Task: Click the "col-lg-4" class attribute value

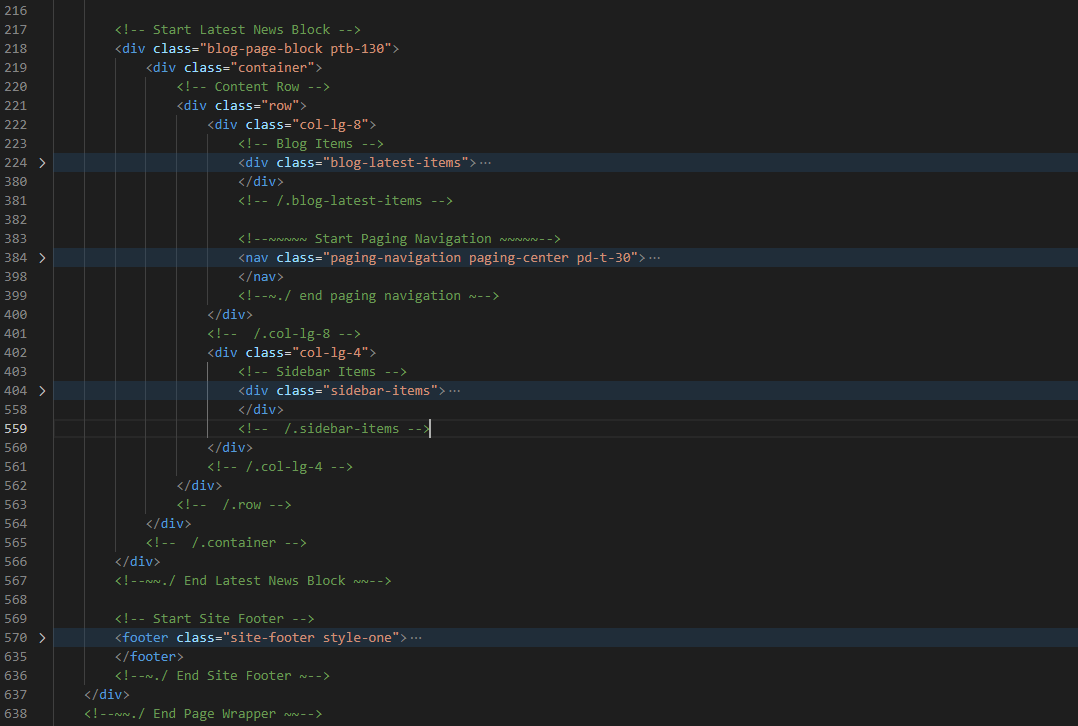Action: [333, 353]
